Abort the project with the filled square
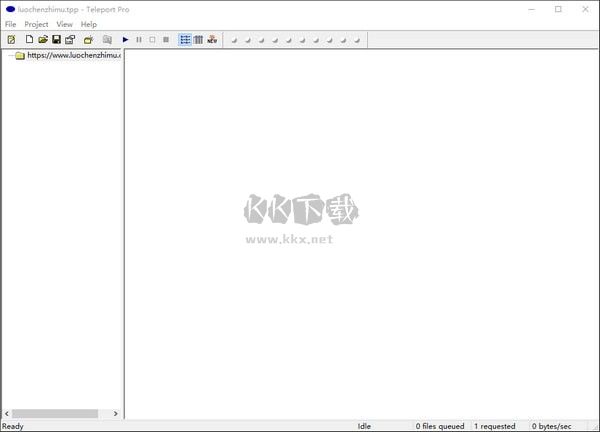The width and height of the screenshot is (600, 432). point(166,39)
